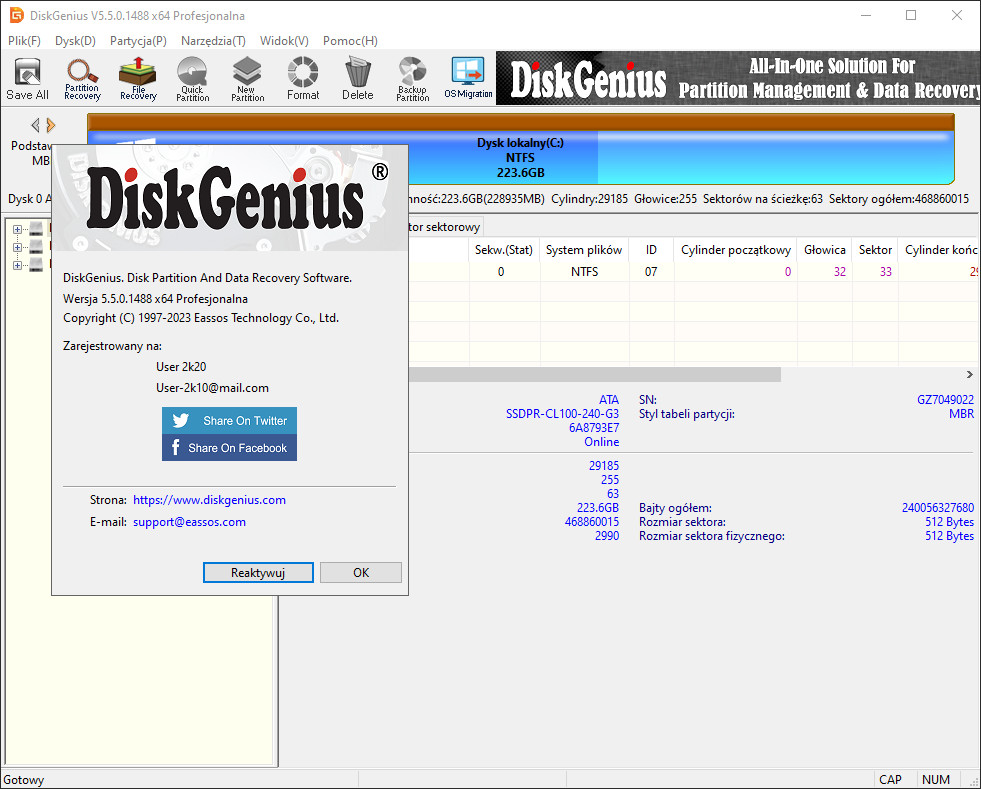Click the NUM status bar indicator
981x789 pixels.
935,780
